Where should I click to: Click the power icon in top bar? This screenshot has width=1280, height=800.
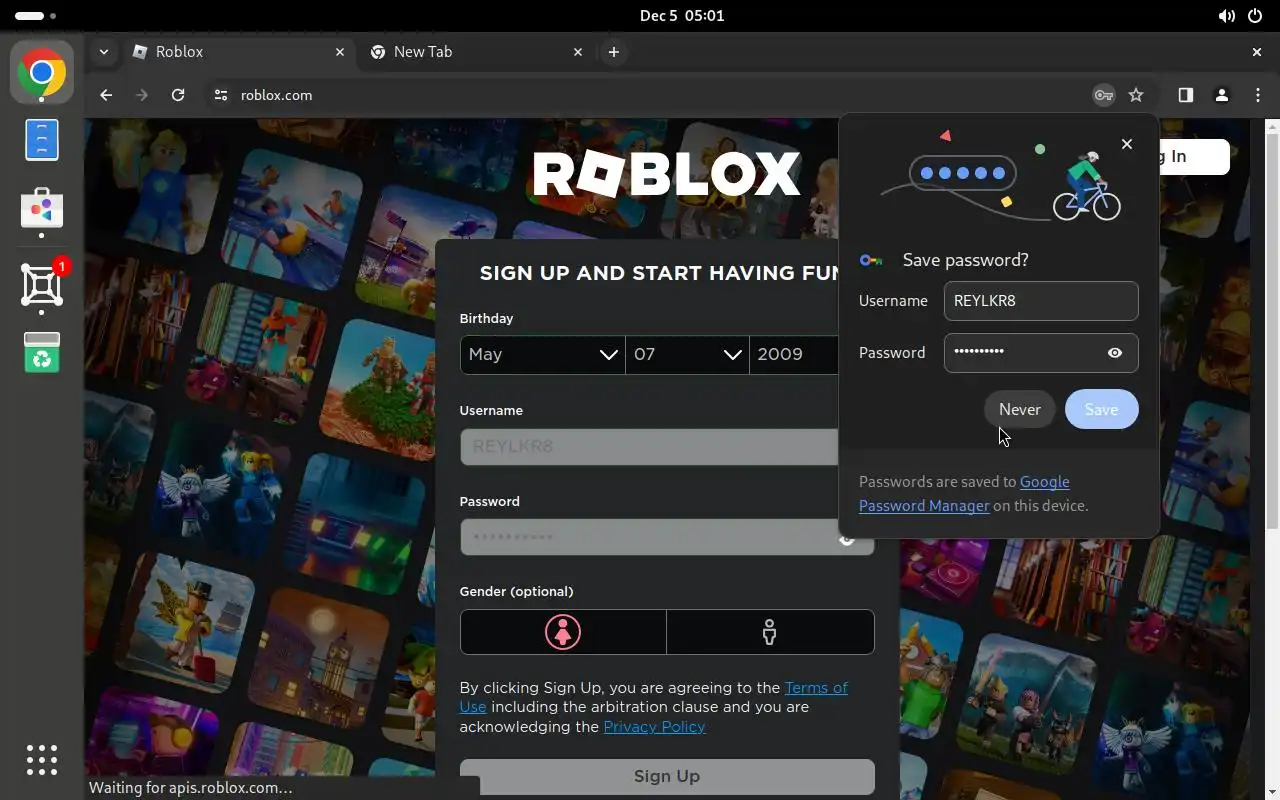(x=1256, y=16)
